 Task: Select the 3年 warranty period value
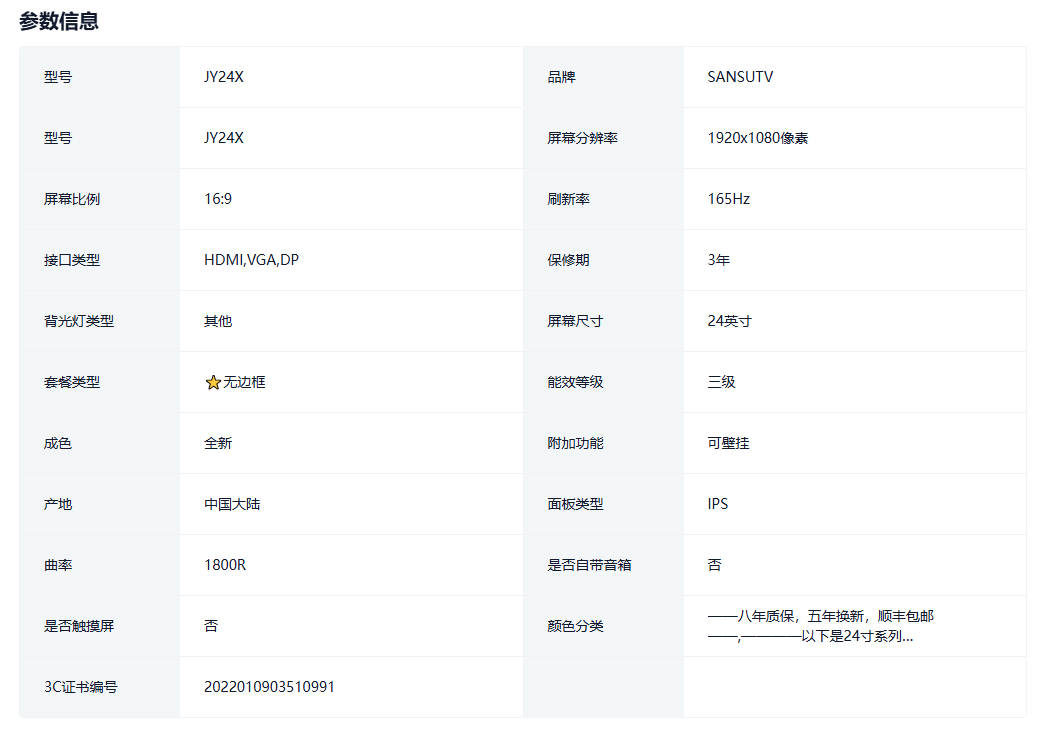click(718, 260)
